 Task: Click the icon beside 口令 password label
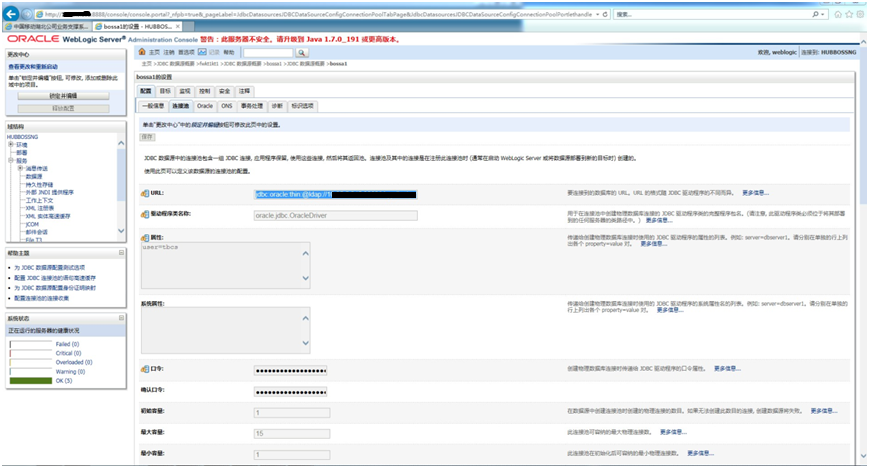[x=145, y=369]
